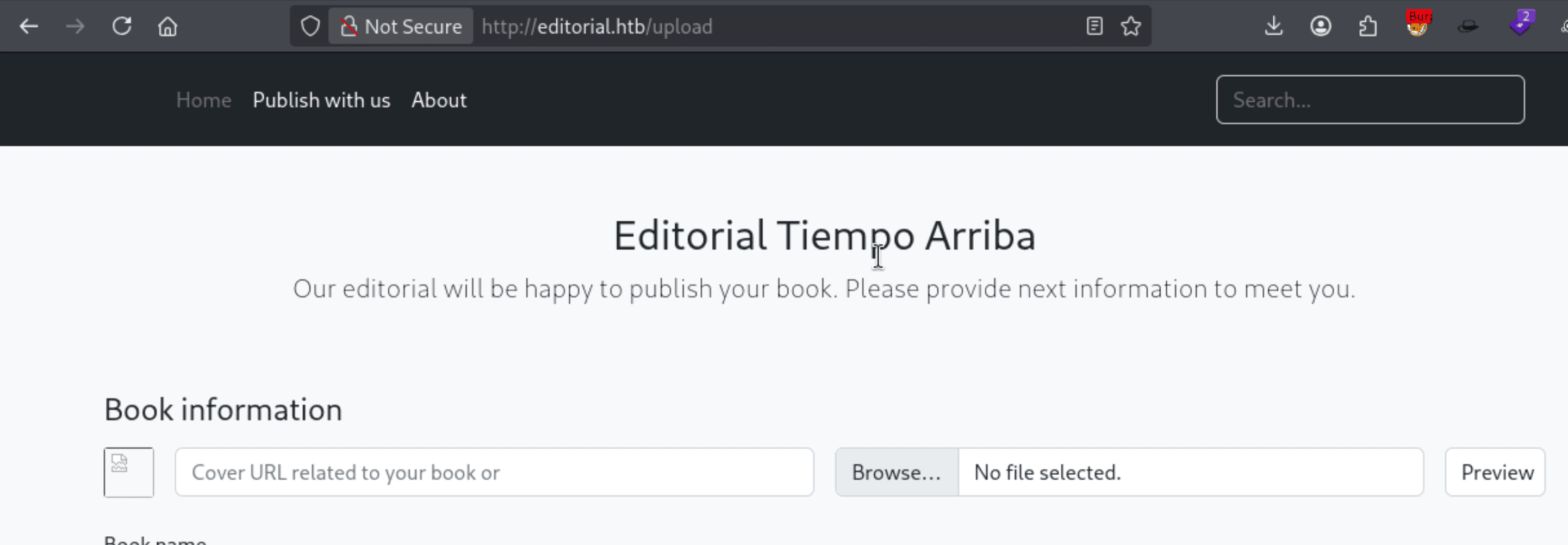Open the browser home page
The height and width of the screenshot is (545, 1568).
pyautogui.click(x=168, y=26)
